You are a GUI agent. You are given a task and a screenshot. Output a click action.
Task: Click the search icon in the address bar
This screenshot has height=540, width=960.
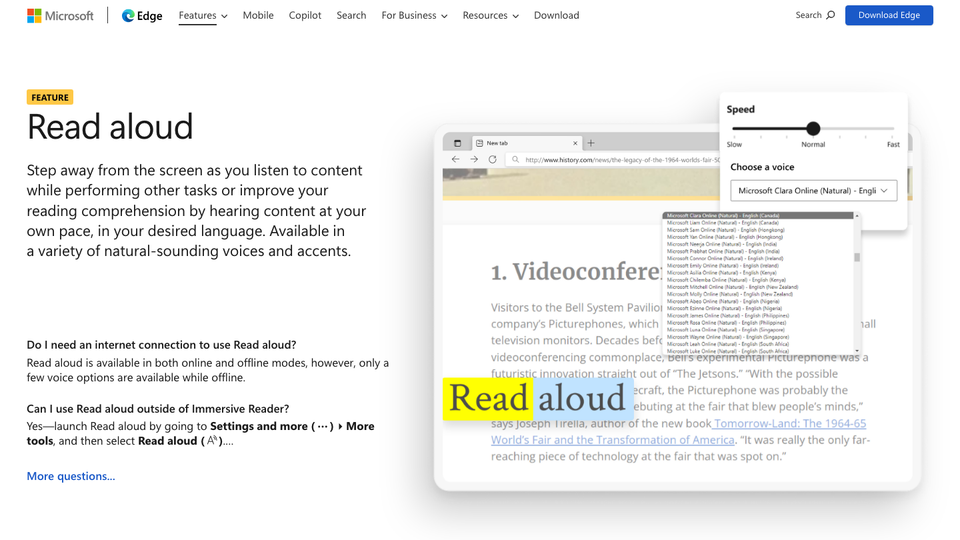point(516,159)
